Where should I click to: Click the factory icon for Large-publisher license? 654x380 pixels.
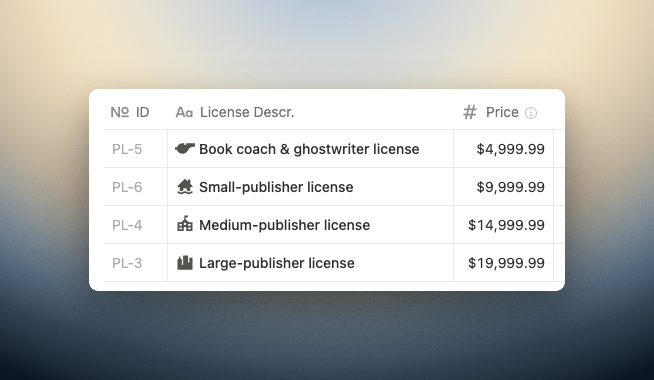185,263
